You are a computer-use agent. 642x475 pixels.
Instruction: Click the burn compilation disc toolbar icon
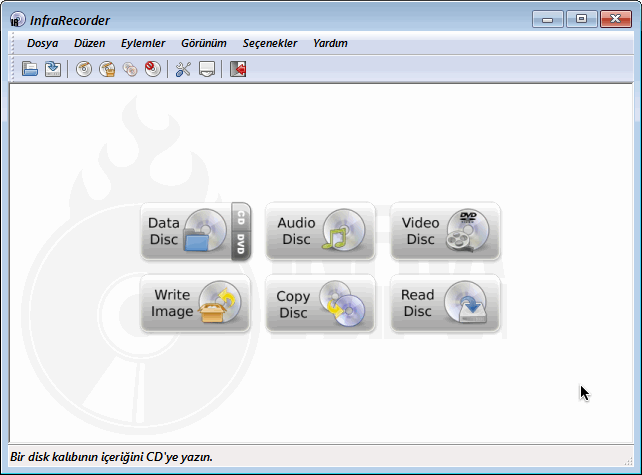point(84,69)
